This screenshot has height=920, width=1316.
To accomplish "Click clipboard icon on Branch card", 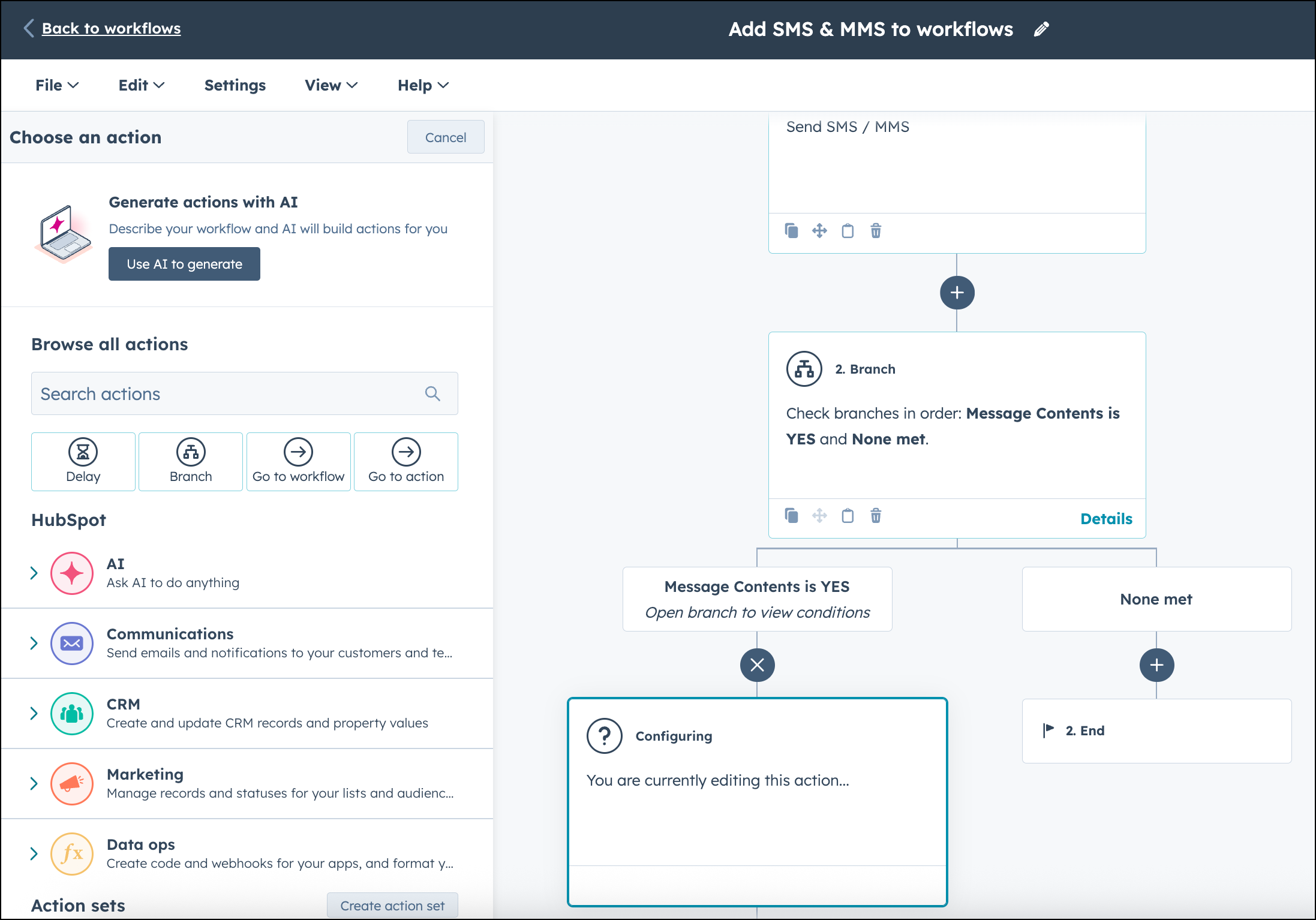I will 848,515.
